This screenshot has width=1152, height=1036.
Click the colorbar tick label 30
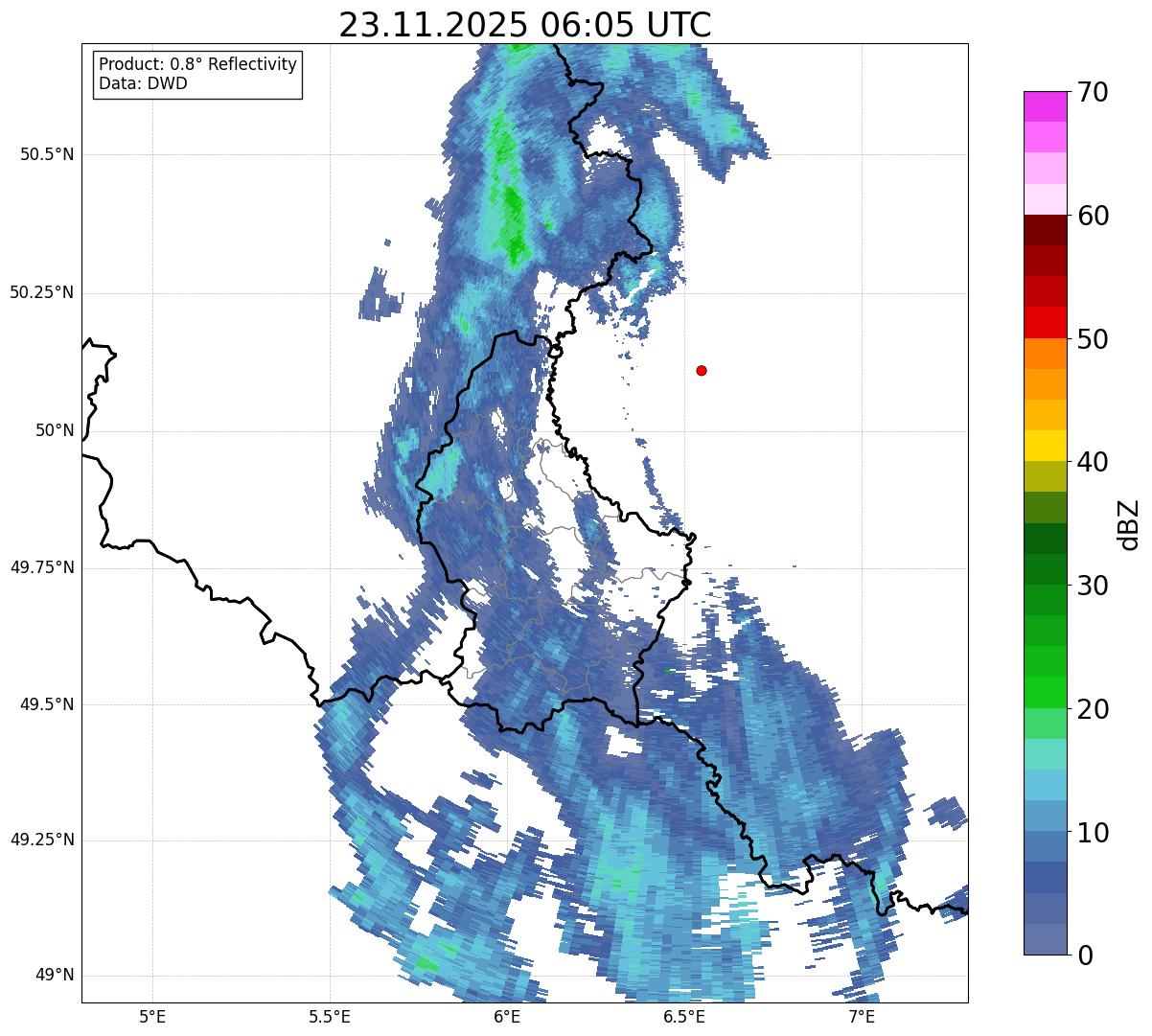[1093, 586]
